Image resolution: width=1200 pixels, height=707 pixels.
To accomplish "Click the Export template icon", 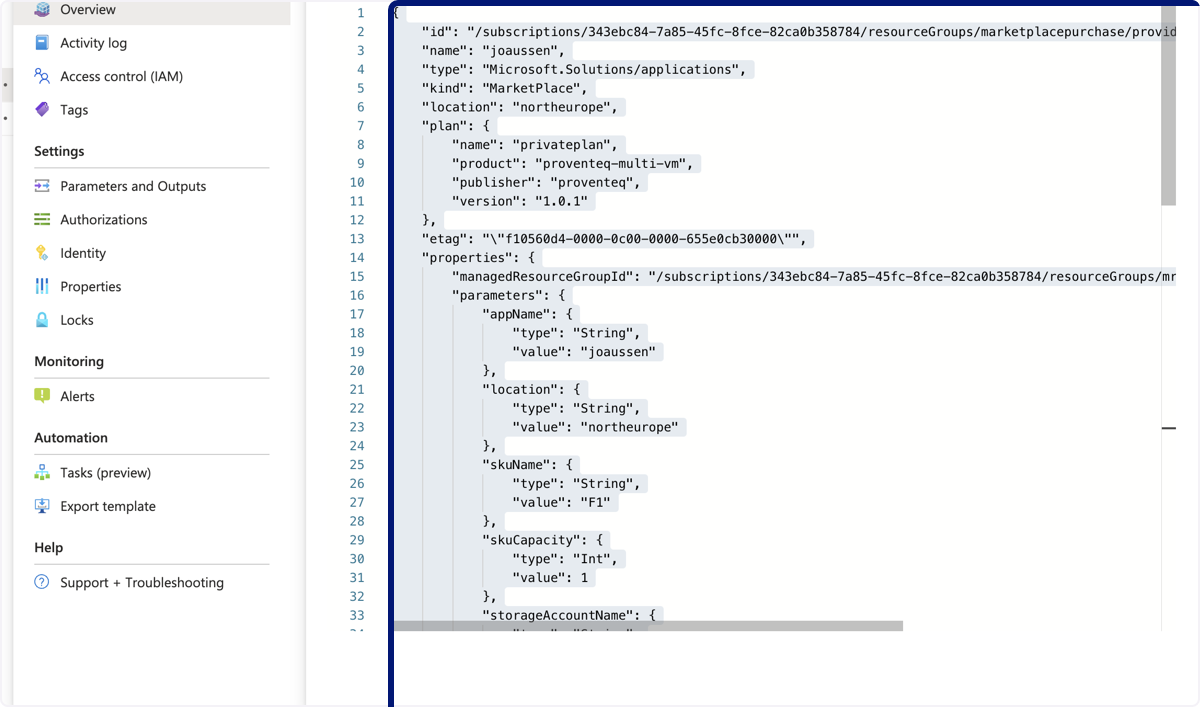I will pos(42,506).
